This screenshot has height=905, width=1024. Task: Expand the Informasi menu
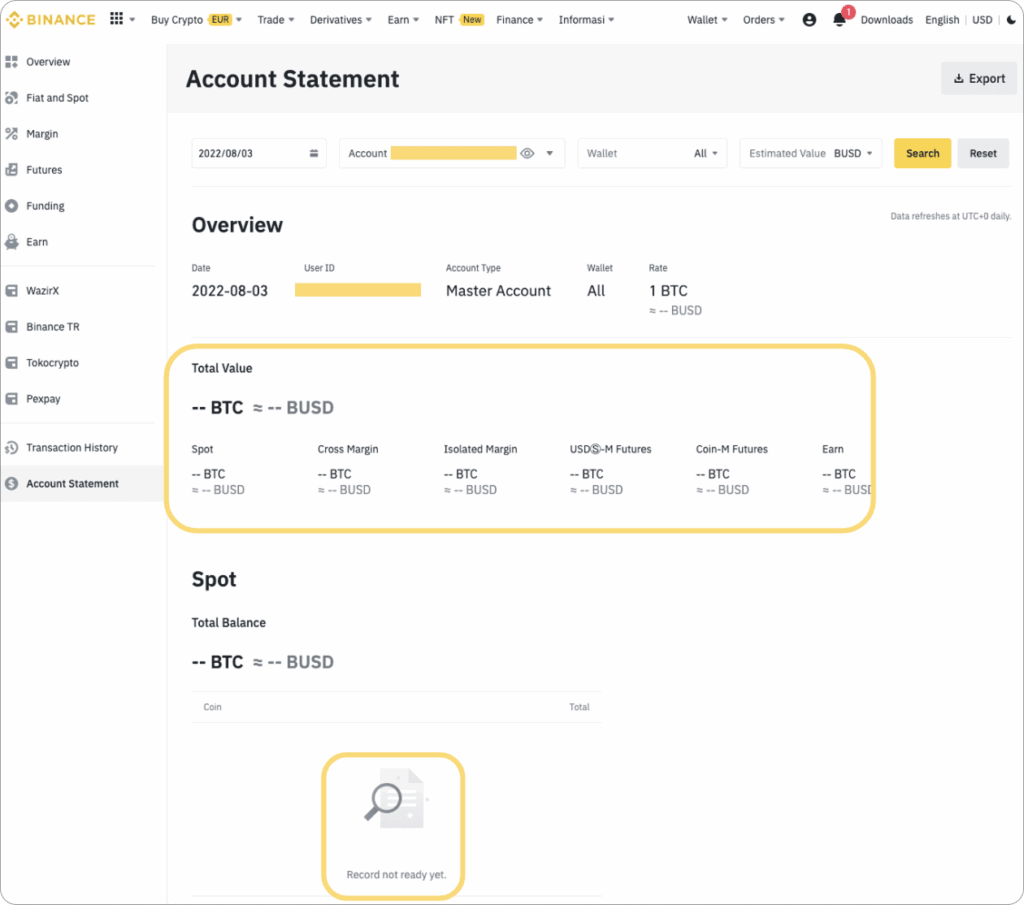click(x=586, y=20)
